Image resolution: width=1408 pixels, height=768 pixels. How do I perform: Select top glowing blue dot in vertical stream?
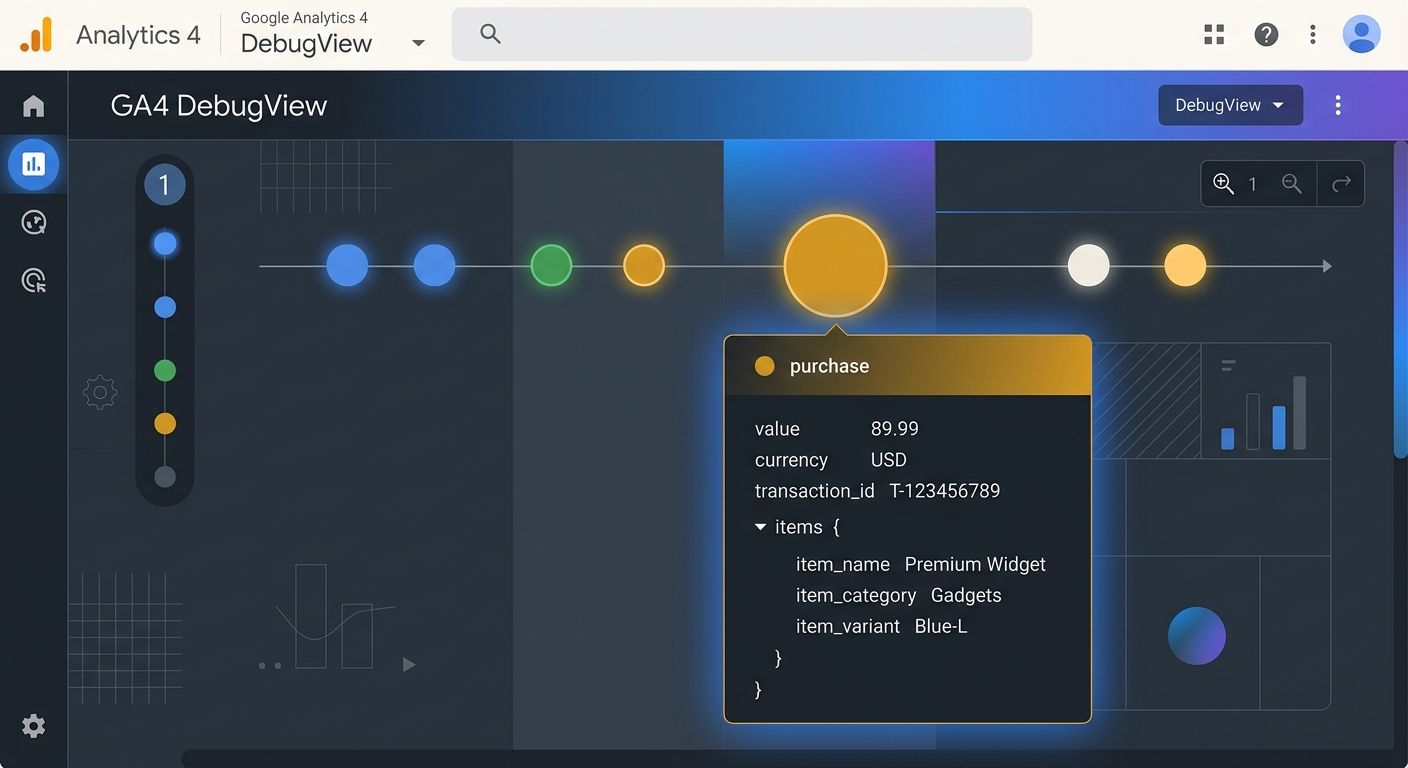(x=165, y=244)
